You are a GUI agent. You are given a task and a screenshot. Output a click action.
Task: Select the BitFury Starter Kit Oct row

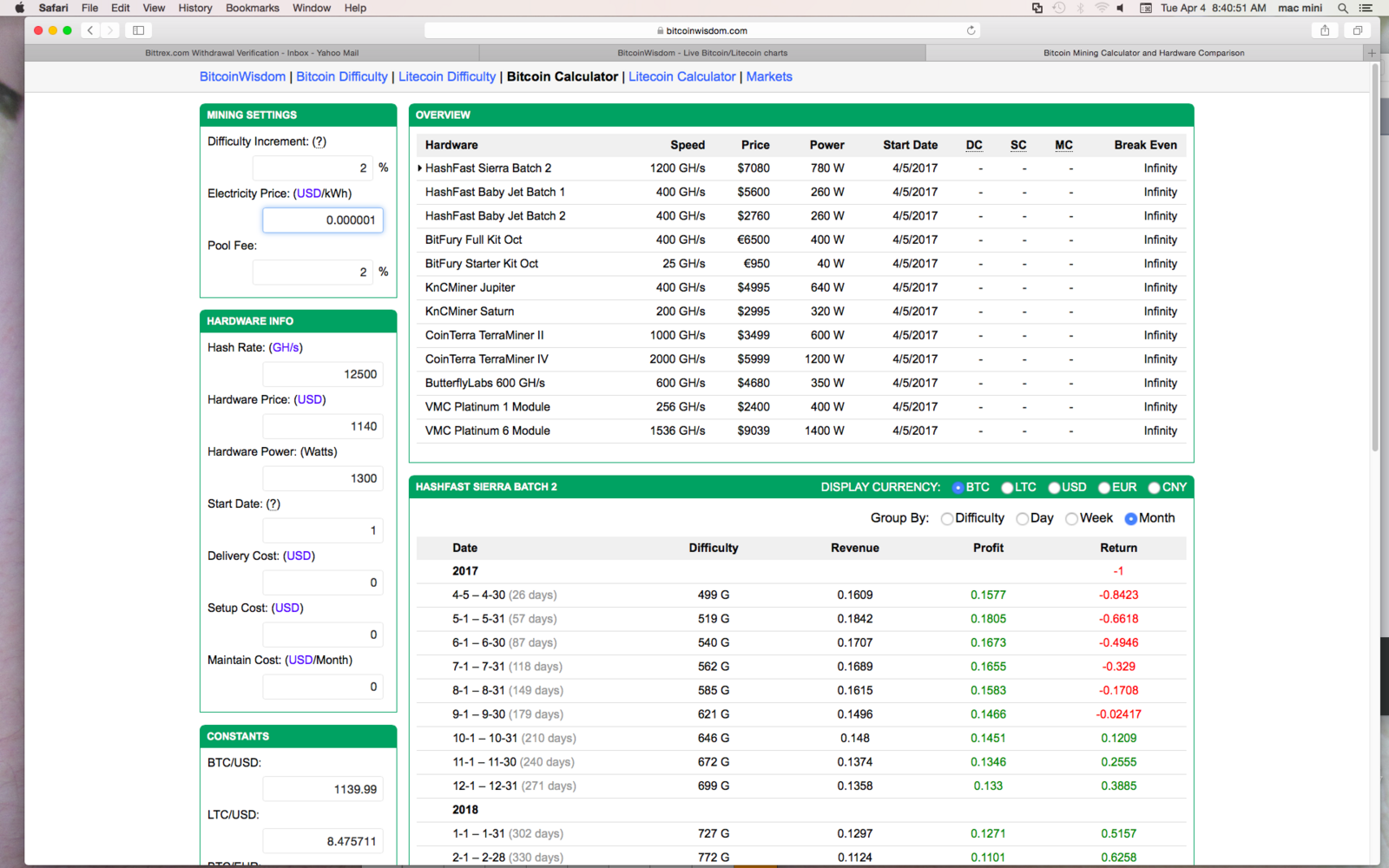tap(801, 264)
